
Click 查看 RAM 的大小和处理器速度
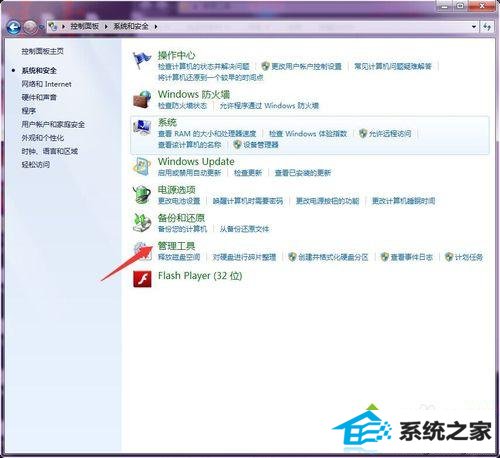pyautogui.click(x=207, y=134)
